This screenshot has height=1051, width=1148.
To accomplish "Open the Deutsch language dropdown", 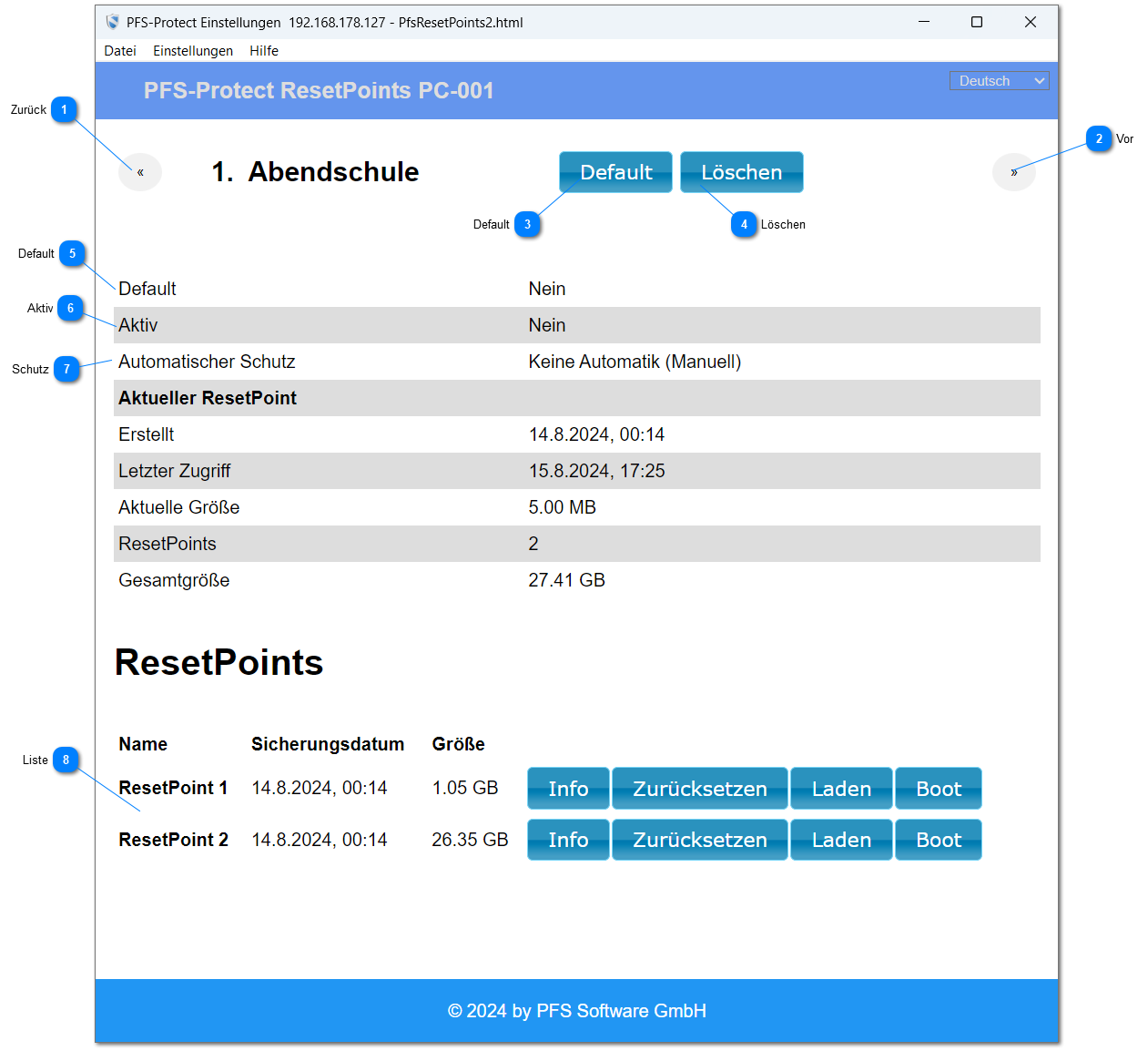I will 999,81.
